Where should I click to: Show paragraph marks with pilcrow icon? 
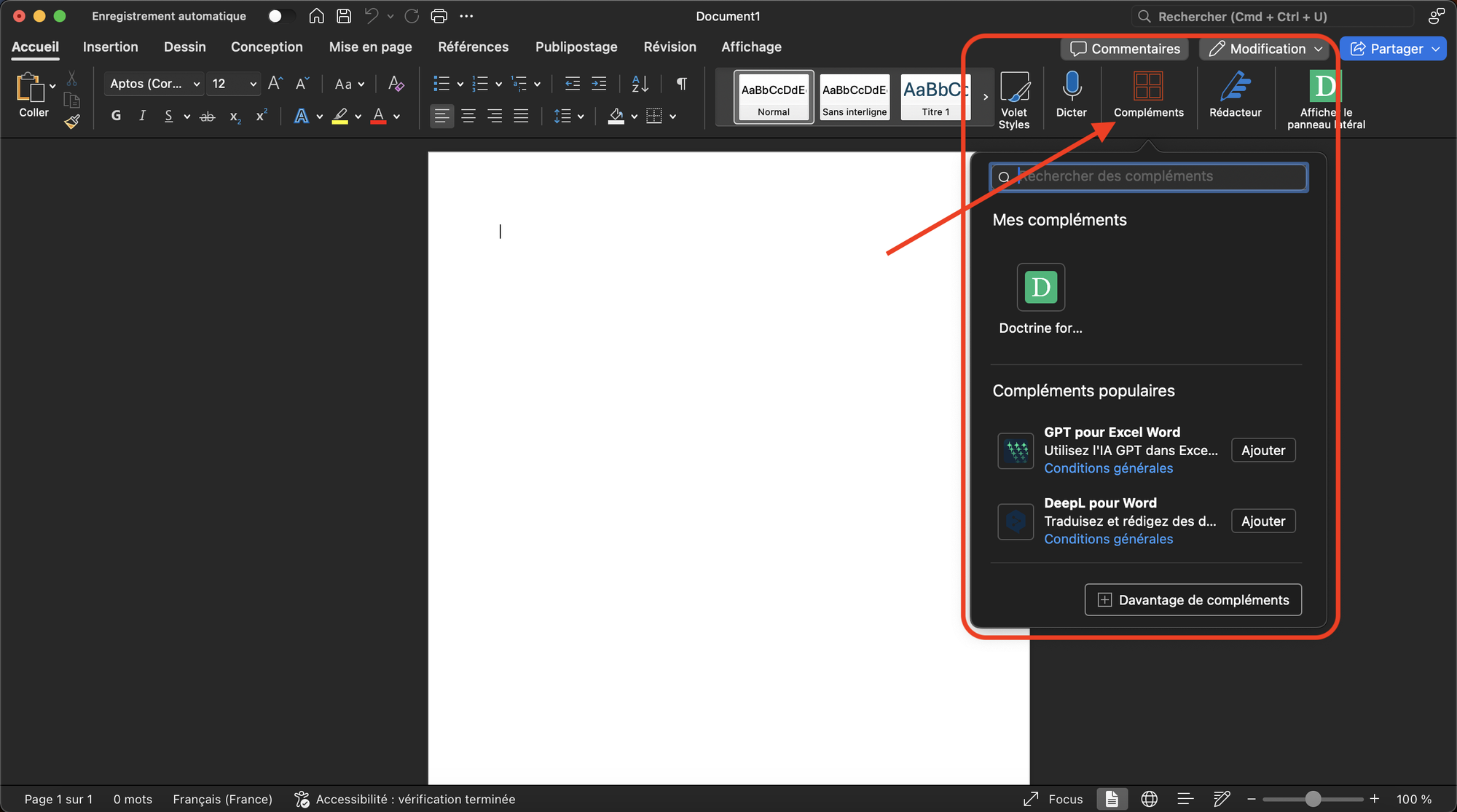[x=681, y=84]
